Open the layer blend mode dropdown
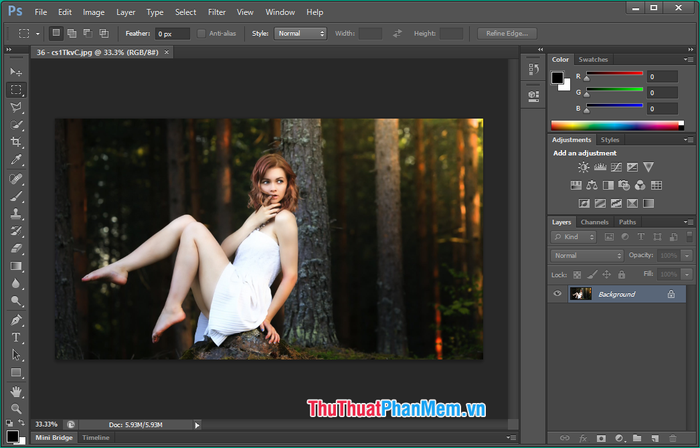Screen dimensions: 700x448 pyautogui.click(x=588, y=256)
